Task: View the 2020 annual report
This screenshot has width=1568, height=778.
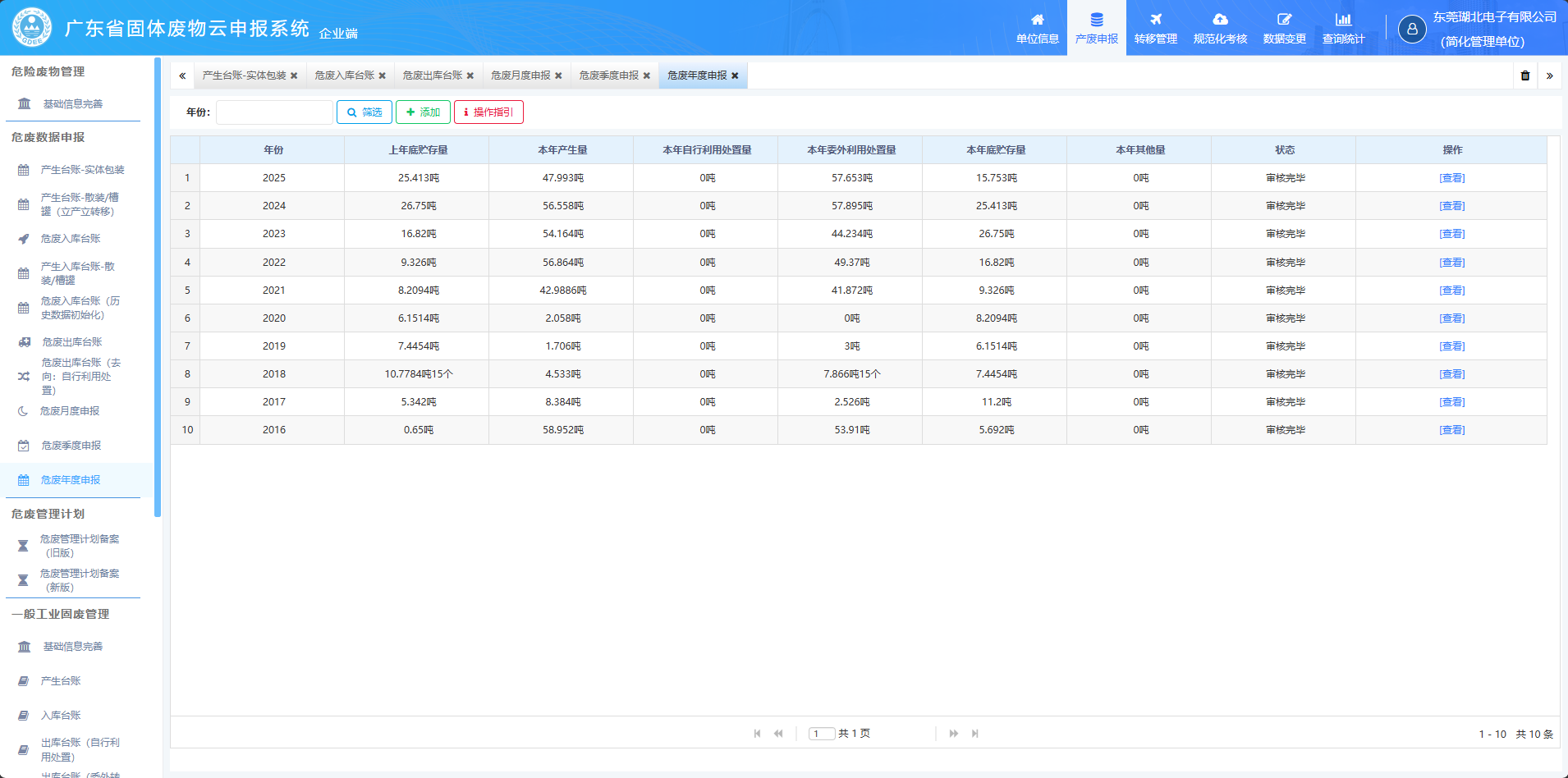Action: [1451, 318]
